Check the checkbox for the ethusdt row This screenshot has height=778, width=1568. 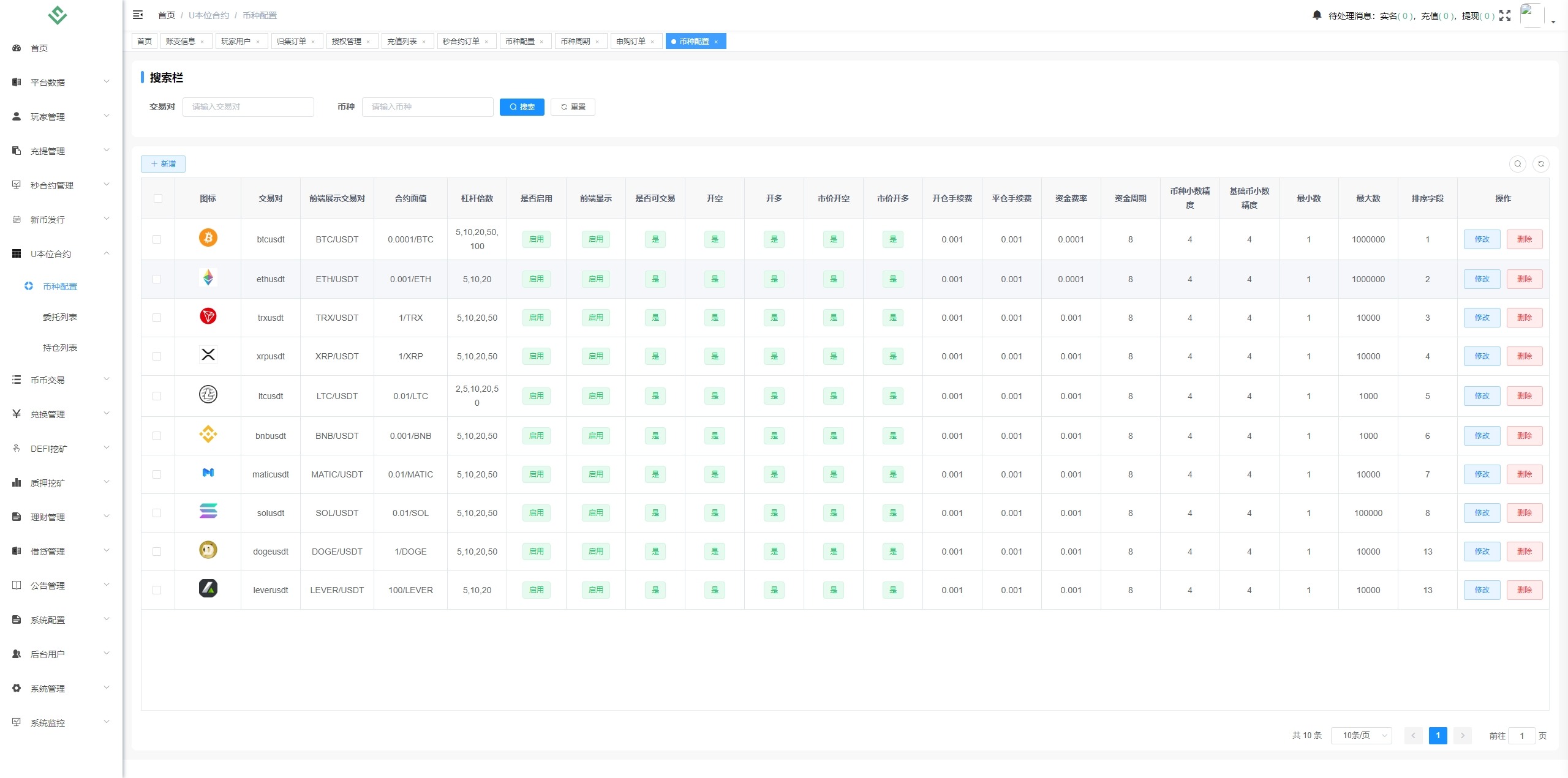[x=157, y=279]
